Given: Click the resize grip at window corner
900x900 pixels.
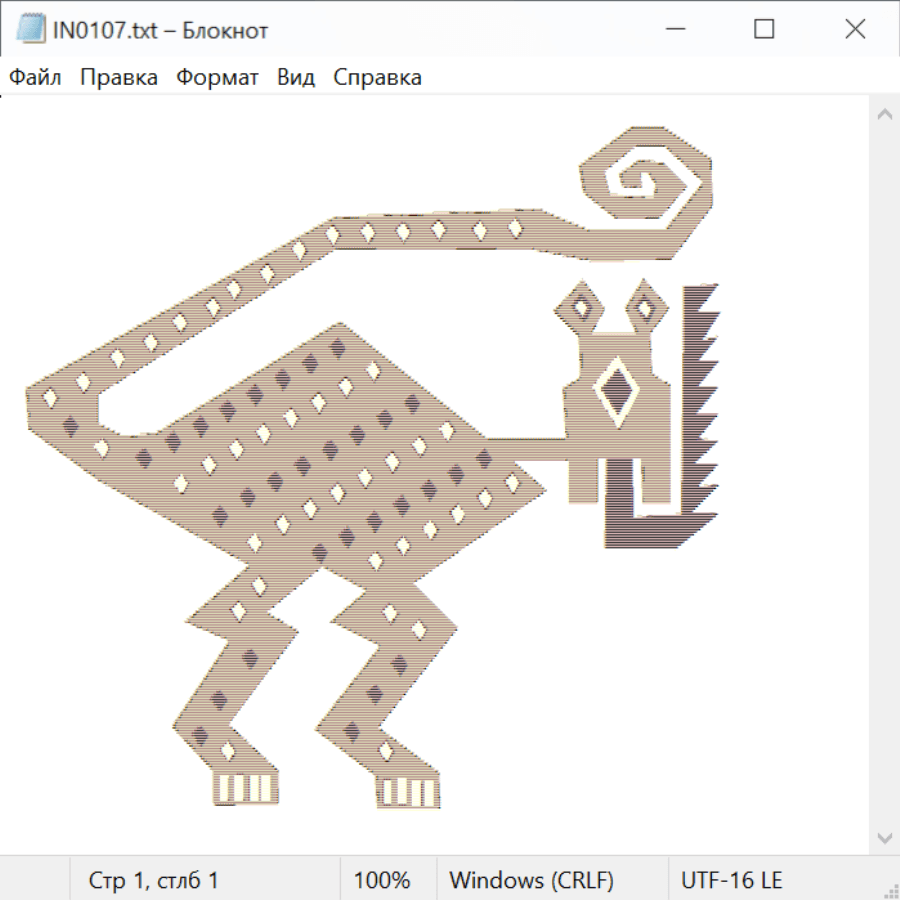Looking at the screenshot, I should point(890,890).
